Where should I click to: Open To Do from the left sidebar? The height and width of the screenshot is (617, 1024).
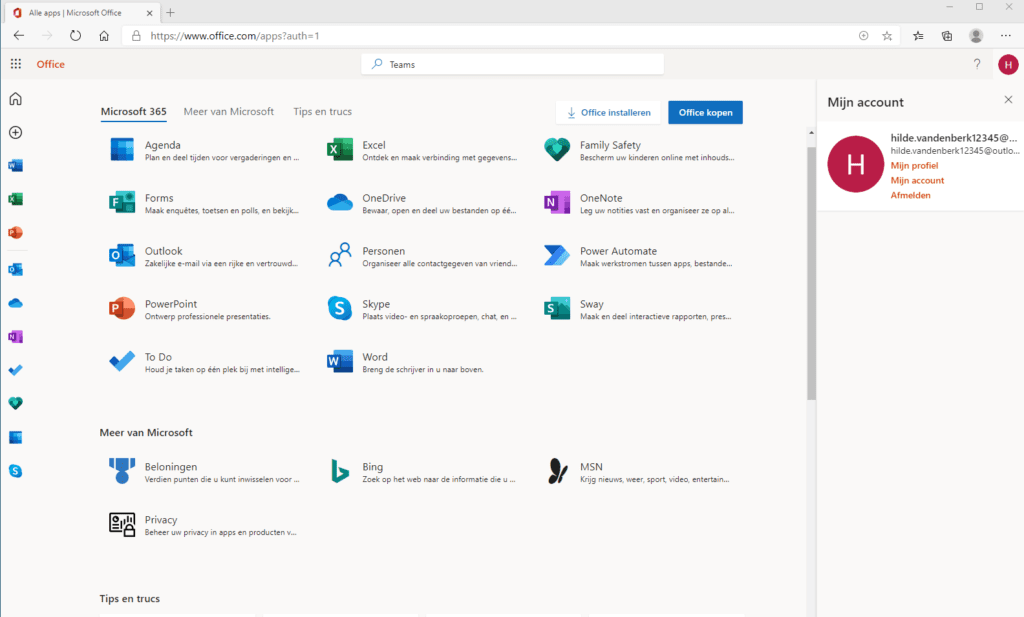pos(16,370)
